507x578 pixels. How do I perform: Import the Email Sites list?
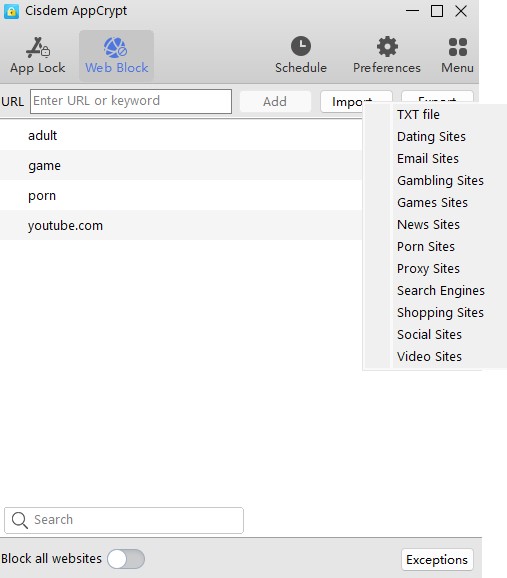pos(428,159)
